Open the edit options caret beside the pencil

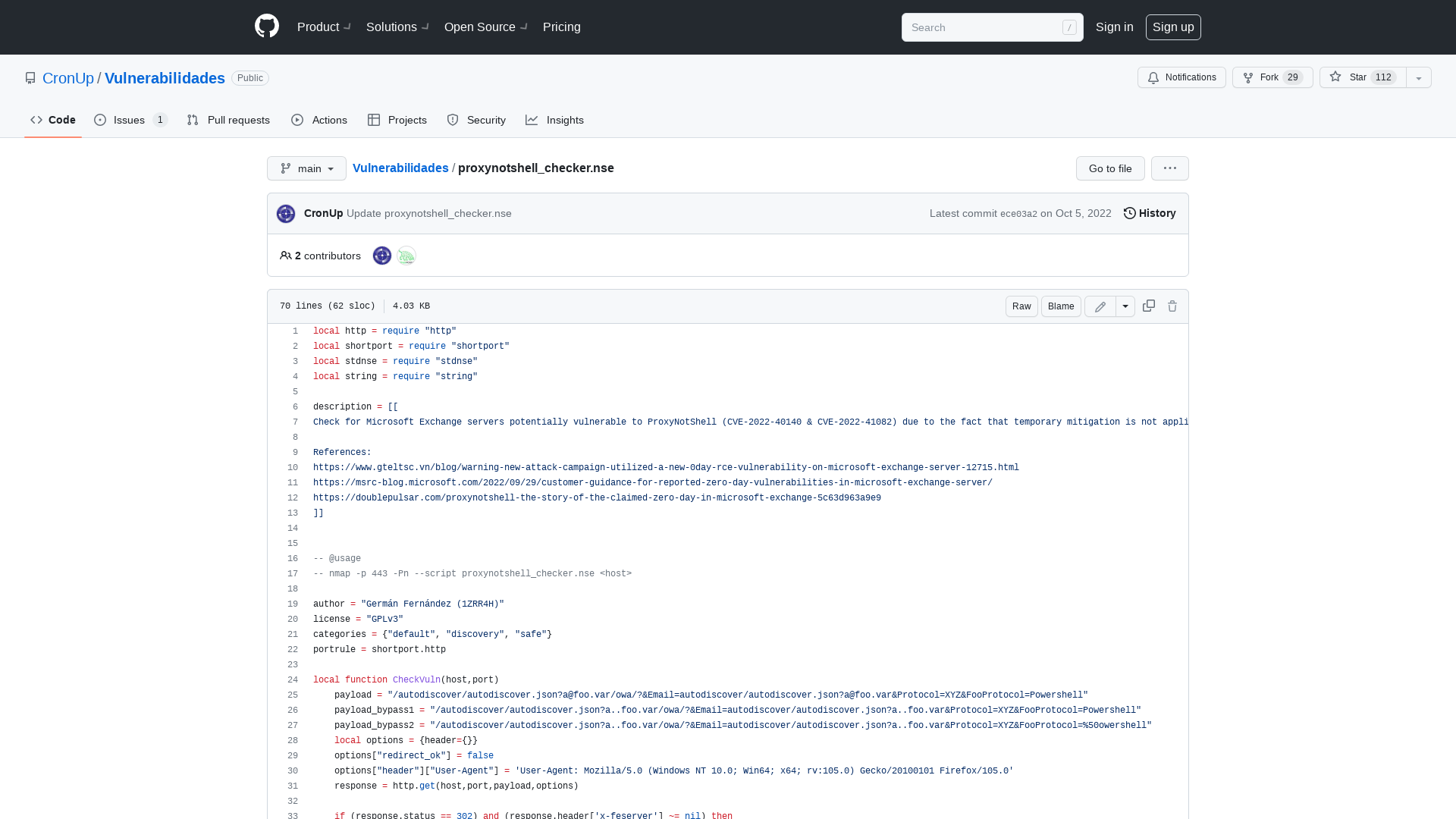click(x=1125, y=306)
